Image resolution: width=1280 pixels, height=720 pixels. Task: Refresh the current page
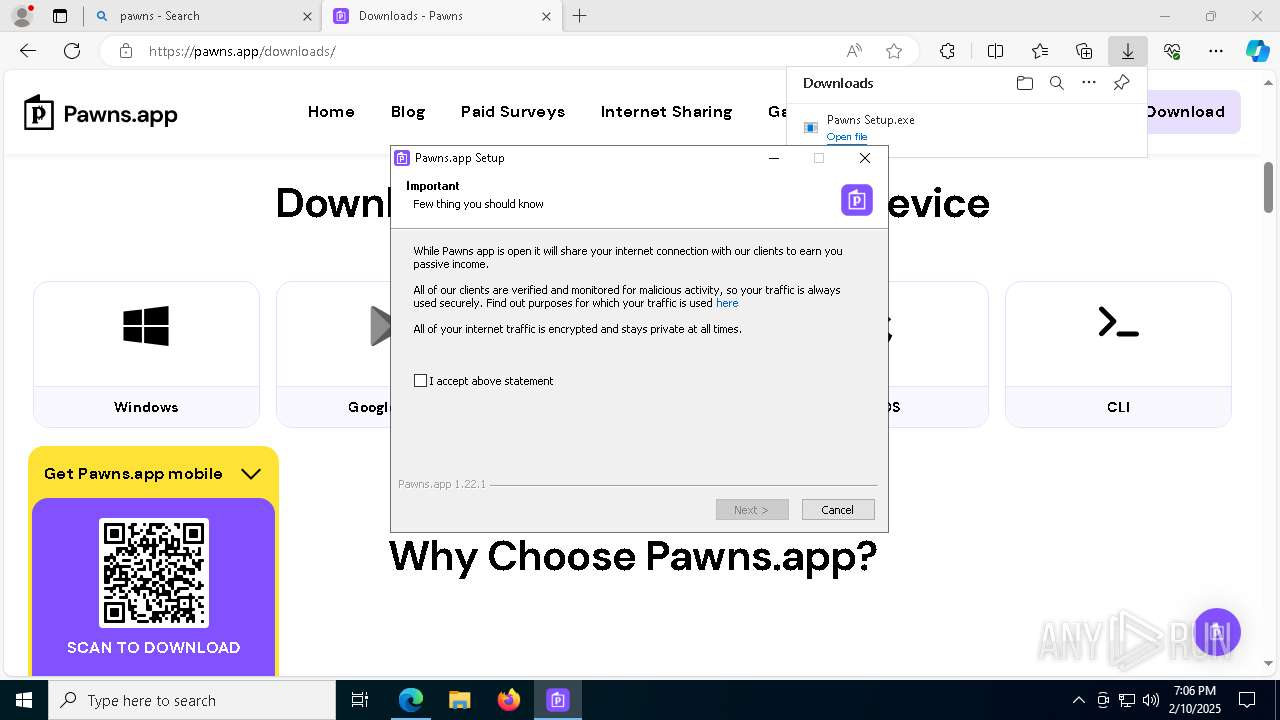72,51
